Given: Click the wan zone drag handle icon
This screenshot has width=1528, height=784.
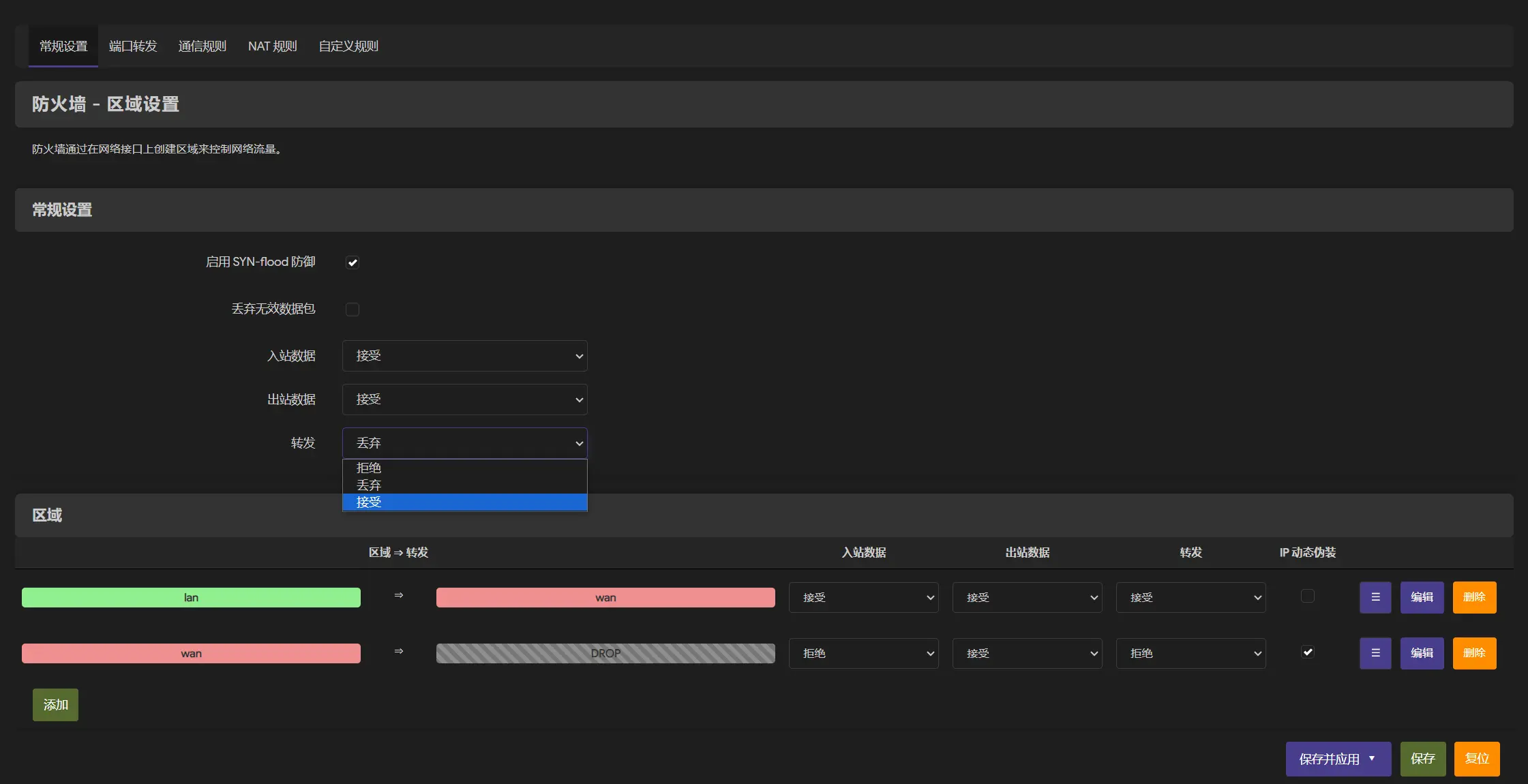Looking at the screenshot, I should tap(1375, 653).
